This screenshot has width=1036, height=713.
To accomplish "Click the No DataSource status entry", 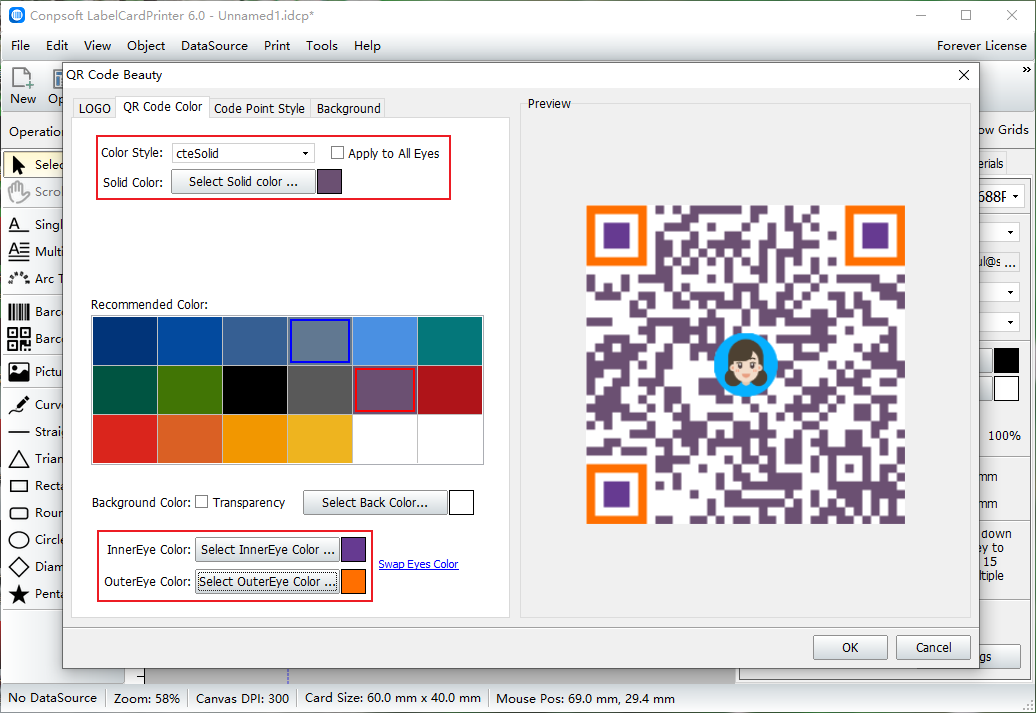I will 52,698.
